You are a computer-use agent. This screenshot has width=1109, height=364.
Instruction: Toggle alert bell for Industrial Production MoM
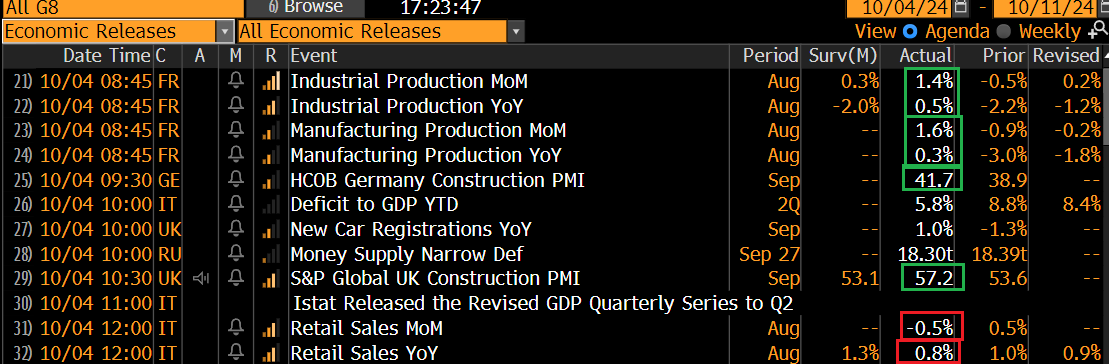point(236,81)
